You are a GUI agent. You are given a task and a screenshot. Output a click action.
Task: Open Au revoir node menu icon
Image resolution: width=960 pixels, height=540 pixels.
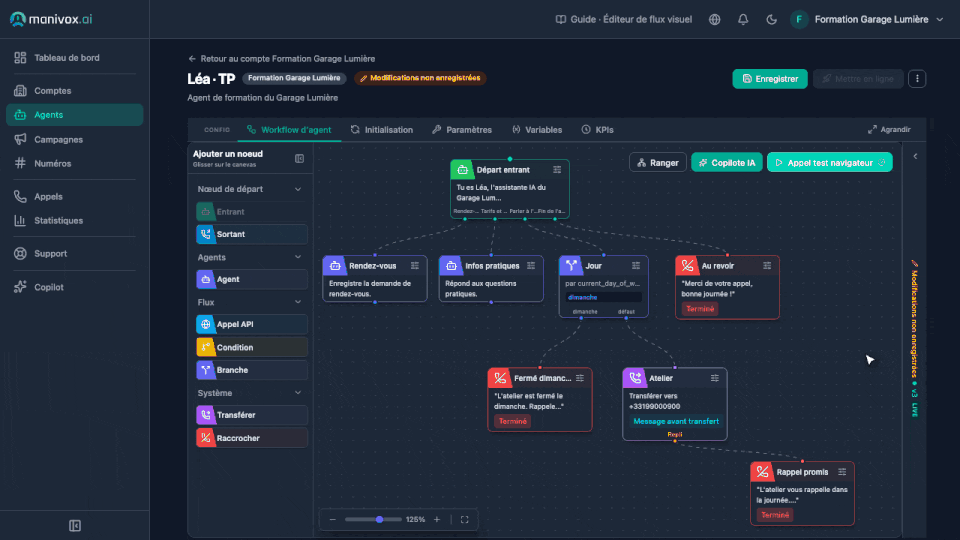[x=767, y=266]
